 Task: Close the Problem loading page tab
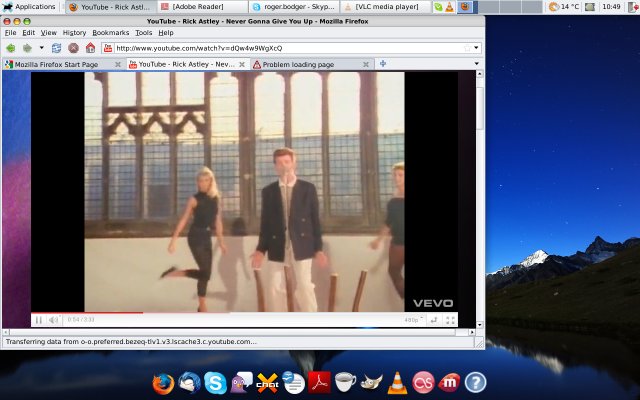[366, 64]
